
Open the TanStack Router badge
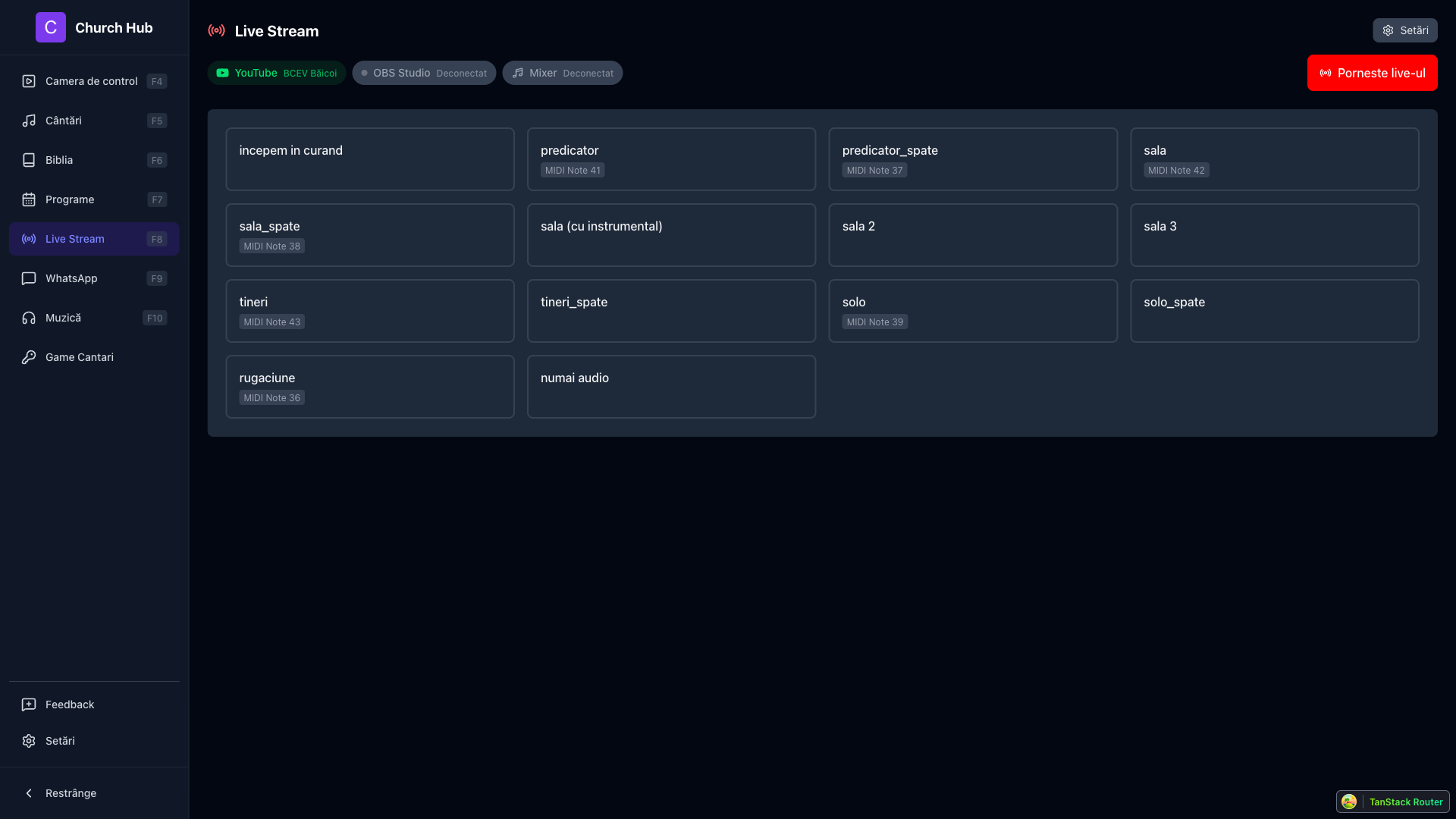(x=1392, y=802)
